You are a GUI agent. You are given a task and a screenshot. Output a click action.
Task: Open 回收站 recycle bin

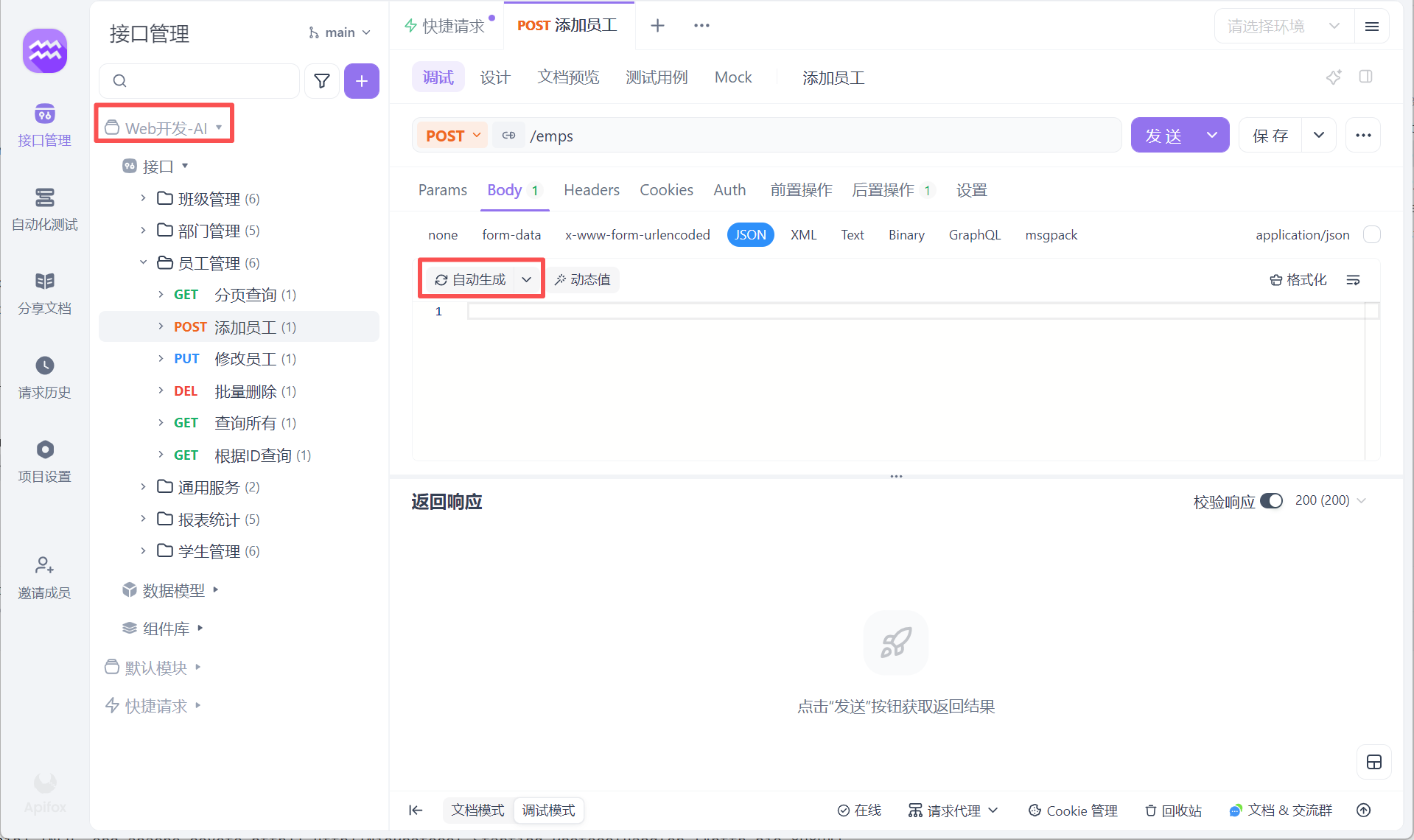coord(1173,811)
